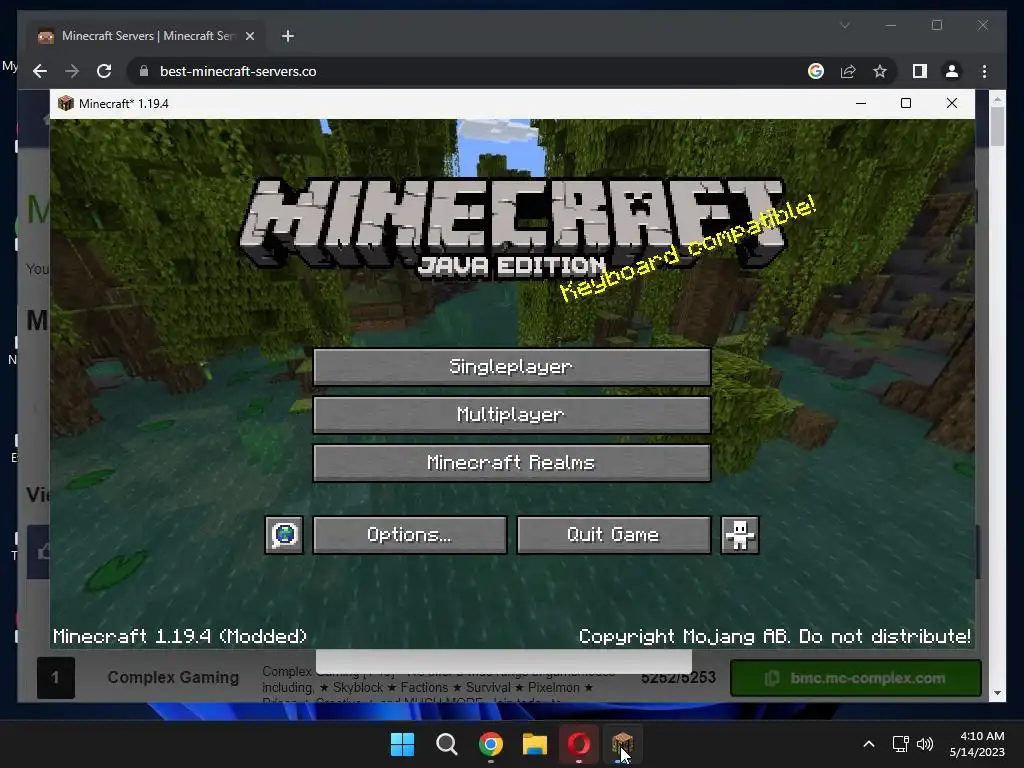1024x768 pixels.
Task: Open the Multiplayer server list
Action: 511,415
